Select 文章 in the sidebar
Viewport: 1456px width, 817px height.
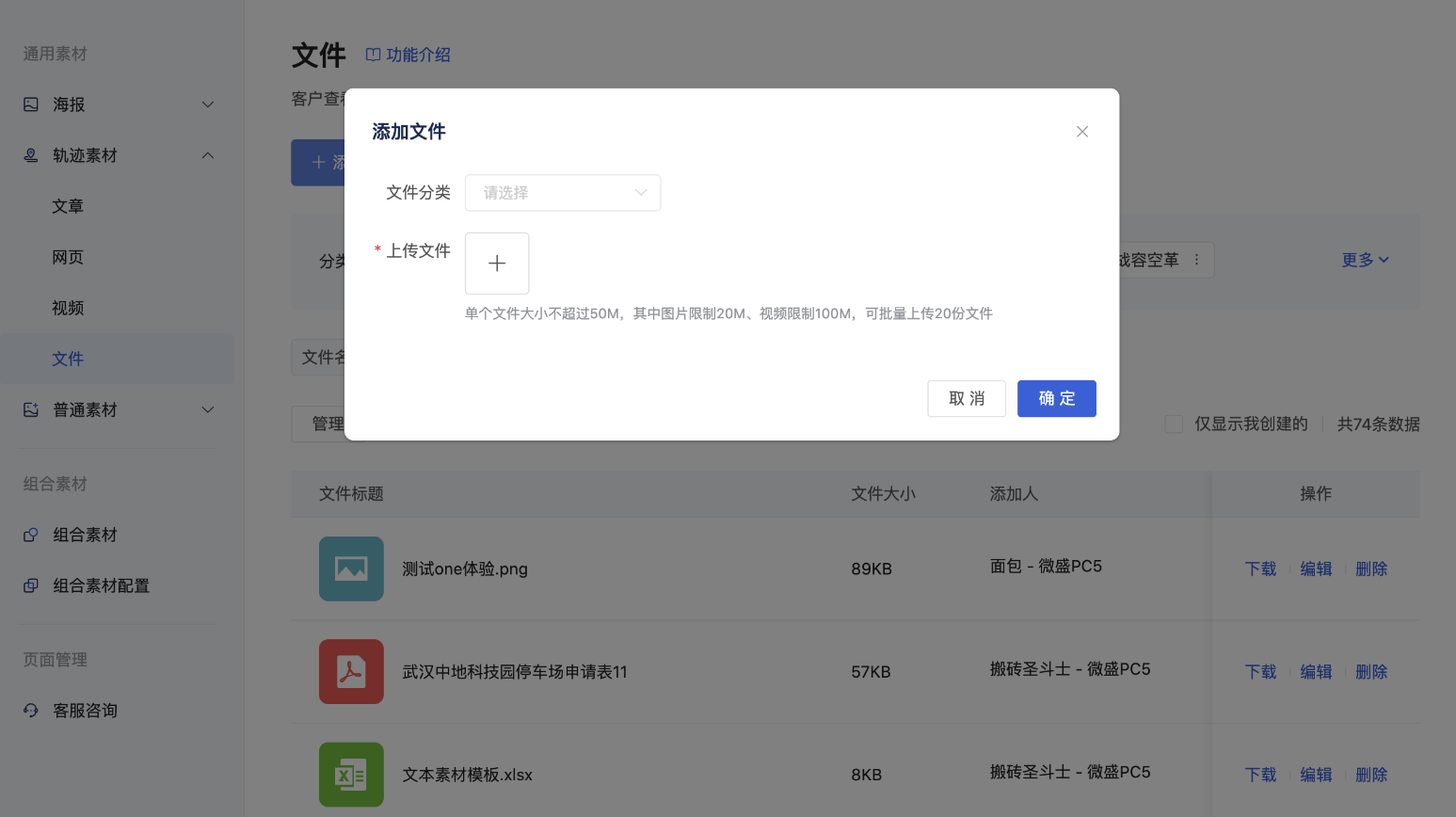[x=68, y=206]
